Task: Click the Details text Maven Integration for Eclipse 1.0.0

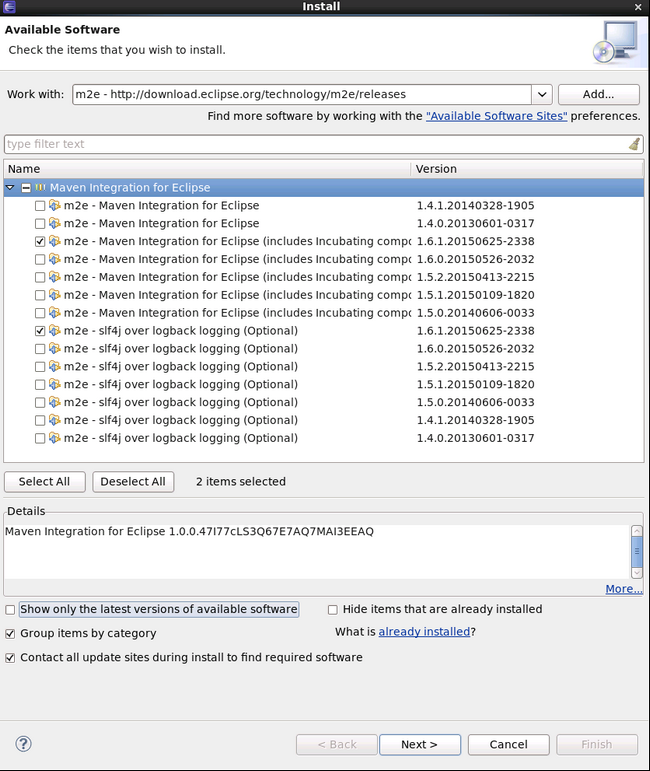Action: (x=189, y=532)
